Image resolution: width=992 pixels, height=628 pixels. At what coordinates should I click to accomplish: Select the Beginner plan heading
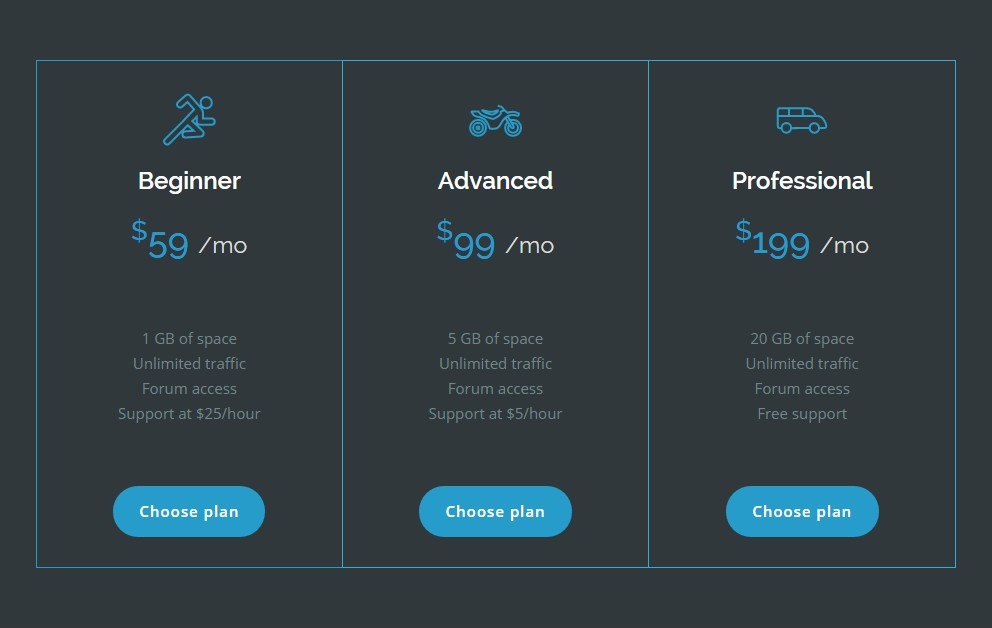tap(189, 181)
